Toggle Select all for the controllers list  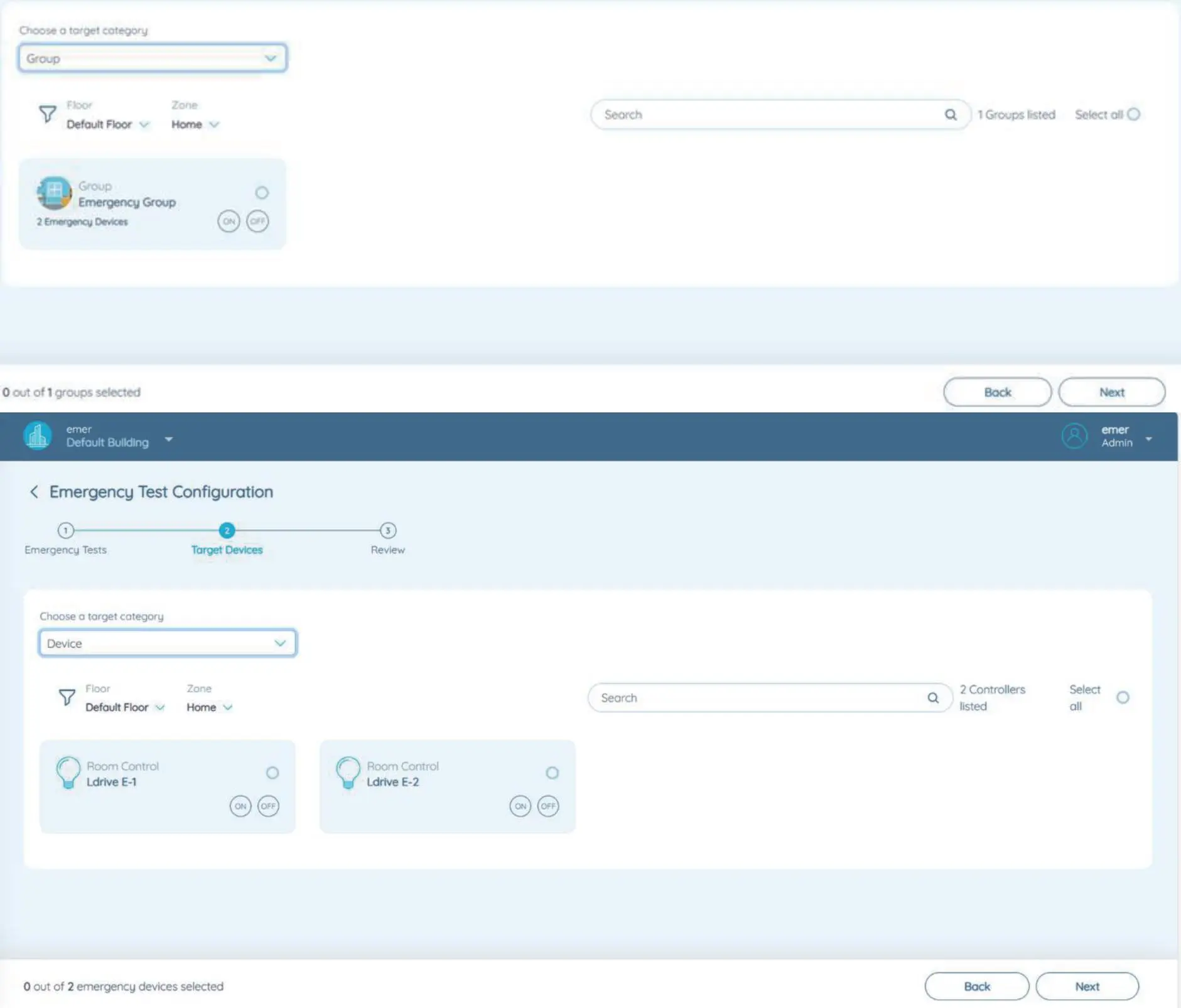point(1123,697)
